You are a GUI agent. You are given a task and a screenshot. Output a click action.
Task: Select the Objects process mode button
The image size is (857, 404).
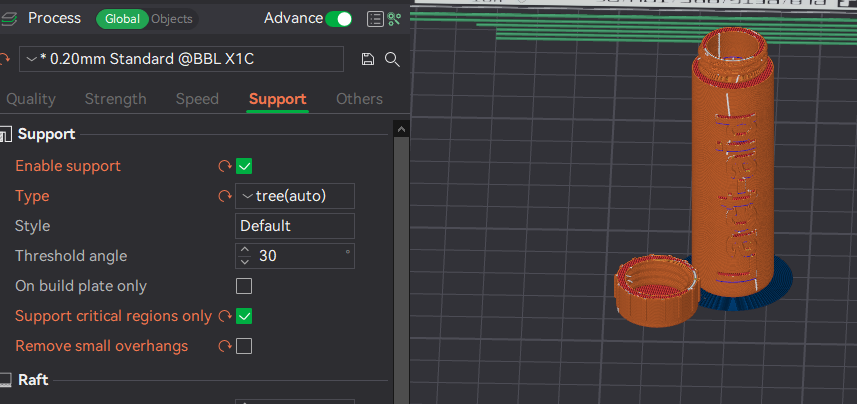[x=172, y=19]
